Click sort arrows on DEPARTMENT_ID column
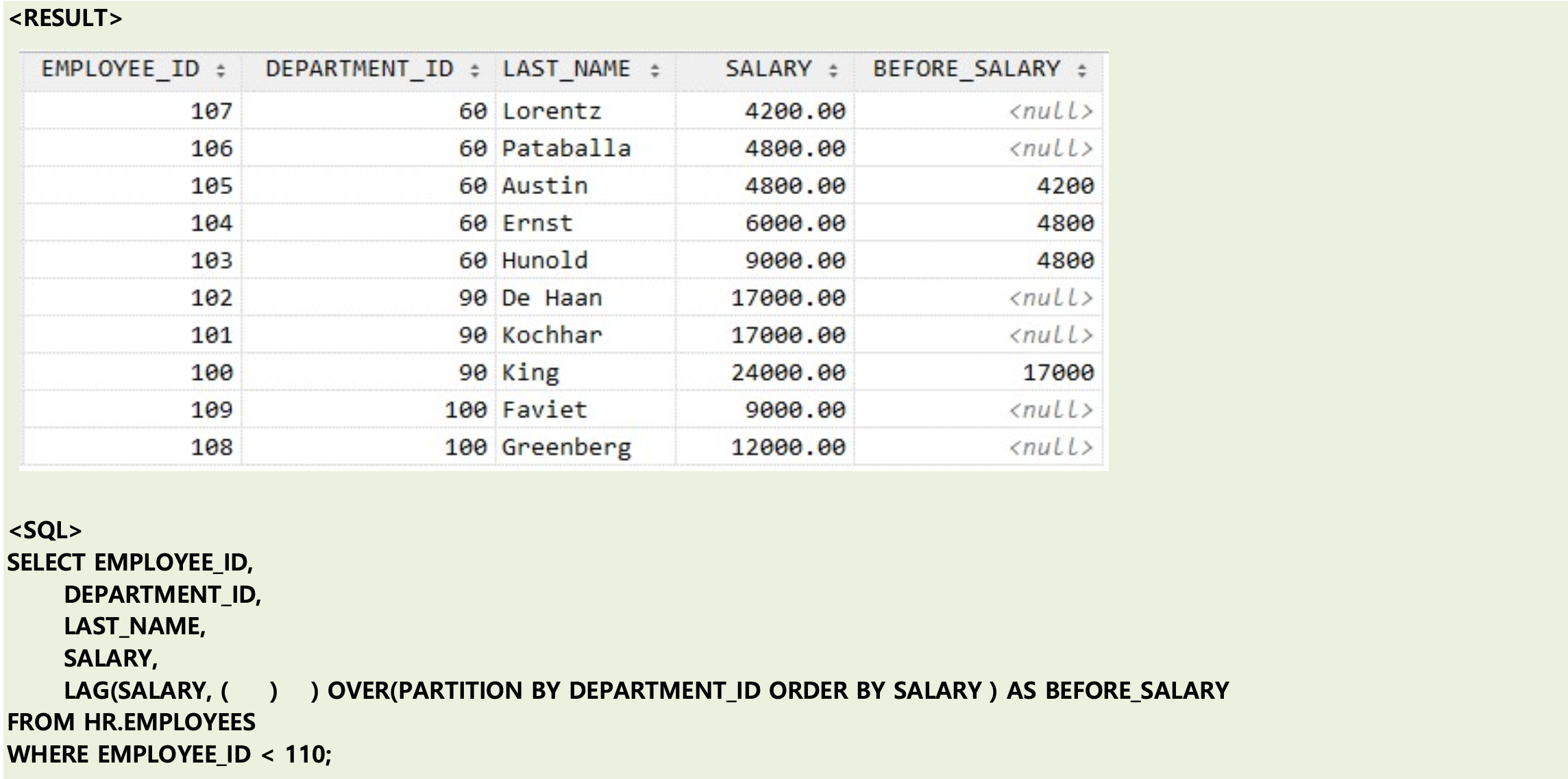Viewport: 1568px width, 779px height. point(475,70)
